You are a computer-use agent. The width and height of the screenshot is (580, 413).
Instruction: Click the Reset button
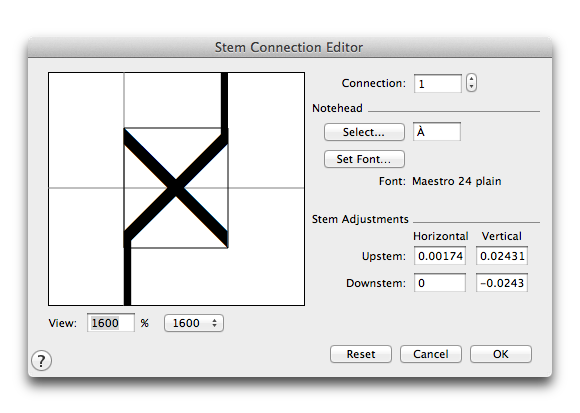click(361, 354)
